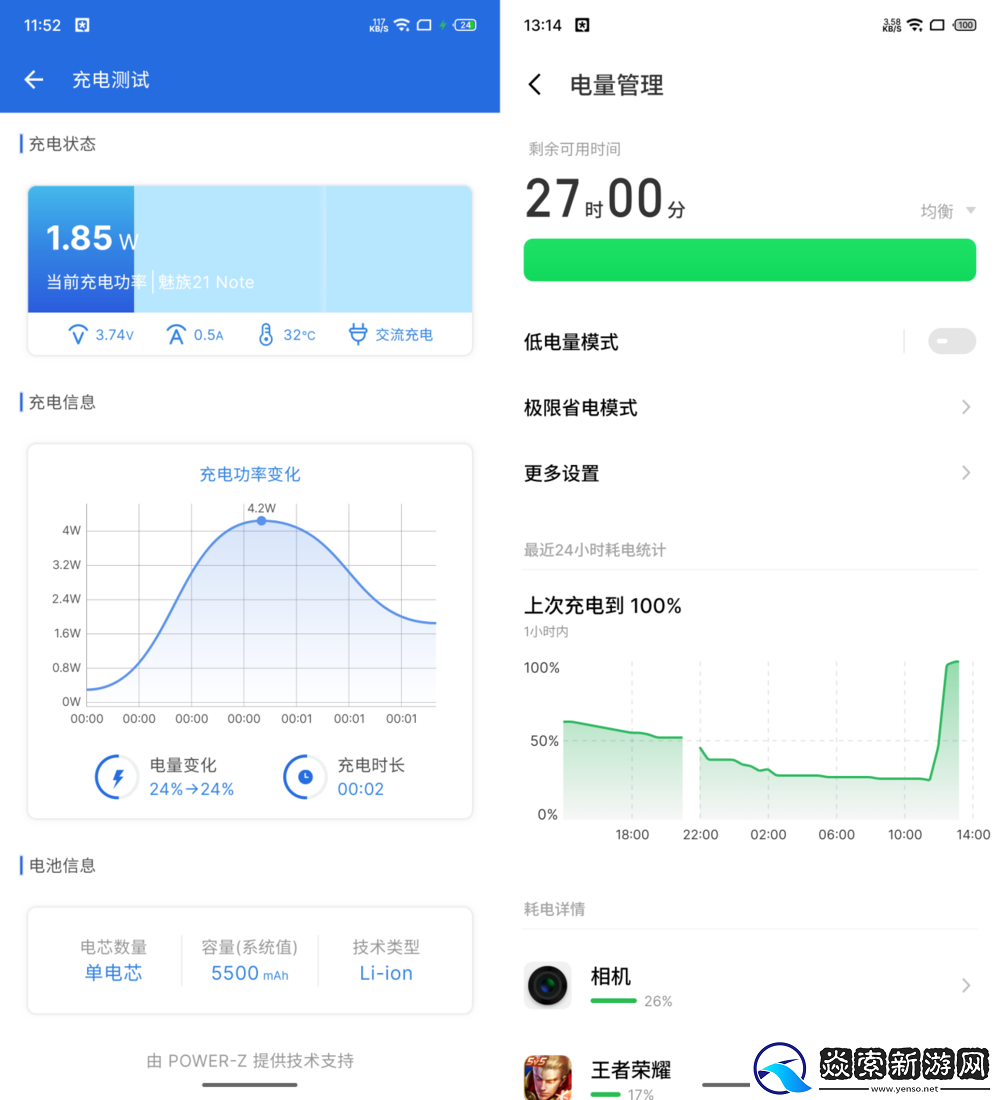1000x1100 pixels.
Task: Tap the lightning bolt 电量变化 icon
Action: (116, 777)
